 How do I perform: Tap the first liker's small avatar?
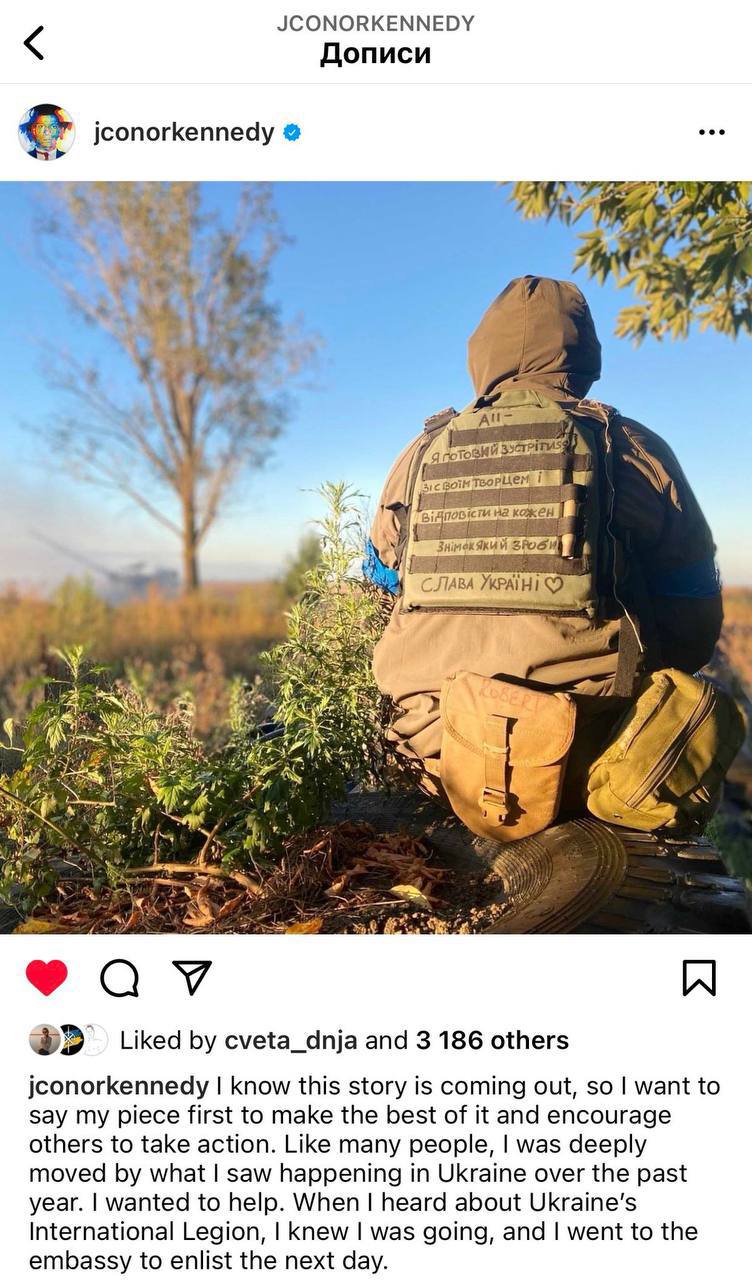pos(43,1040)
